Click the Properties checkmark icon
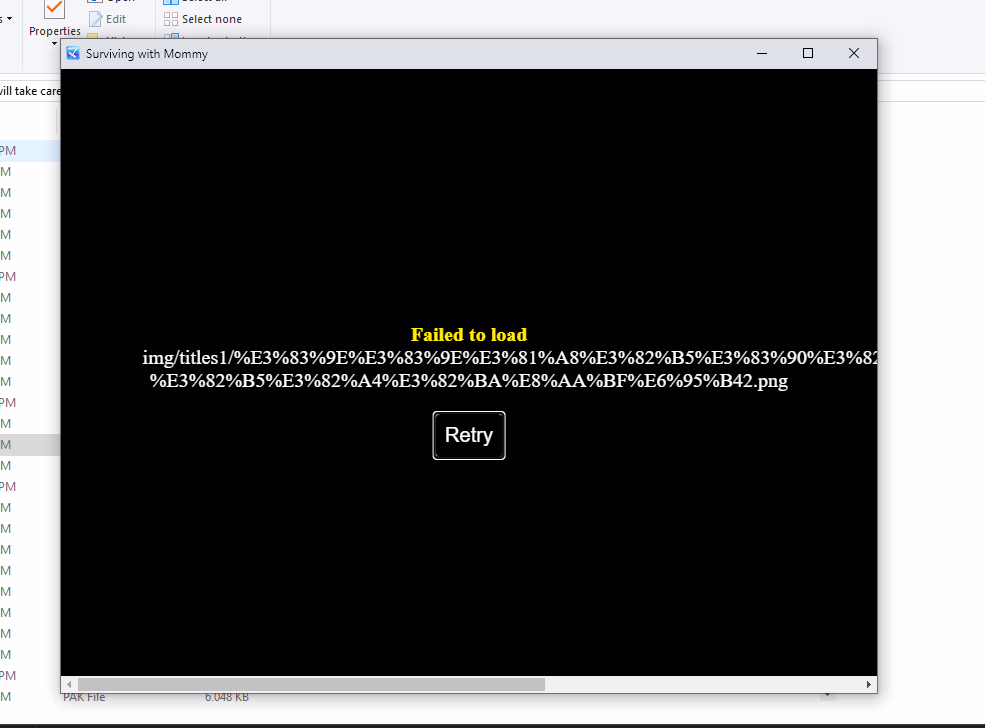The image size is (985, 728). [x=54, y=9]
